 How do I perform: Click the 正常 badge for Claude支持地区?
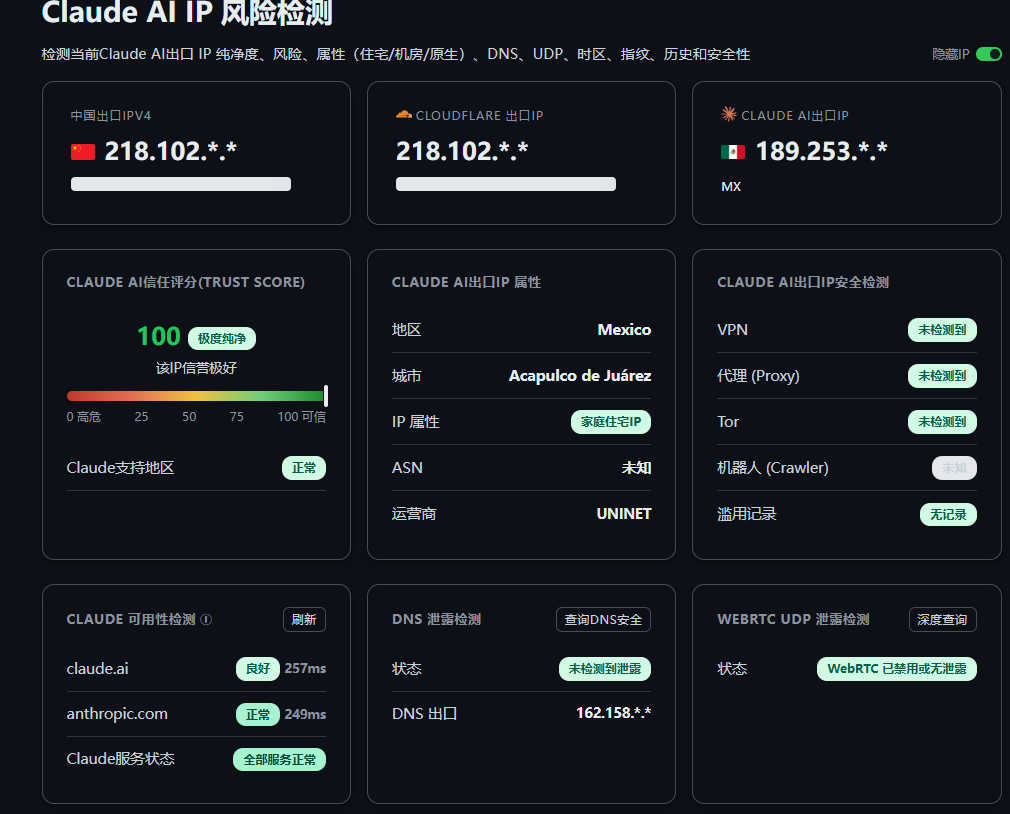tap(304, 468)
